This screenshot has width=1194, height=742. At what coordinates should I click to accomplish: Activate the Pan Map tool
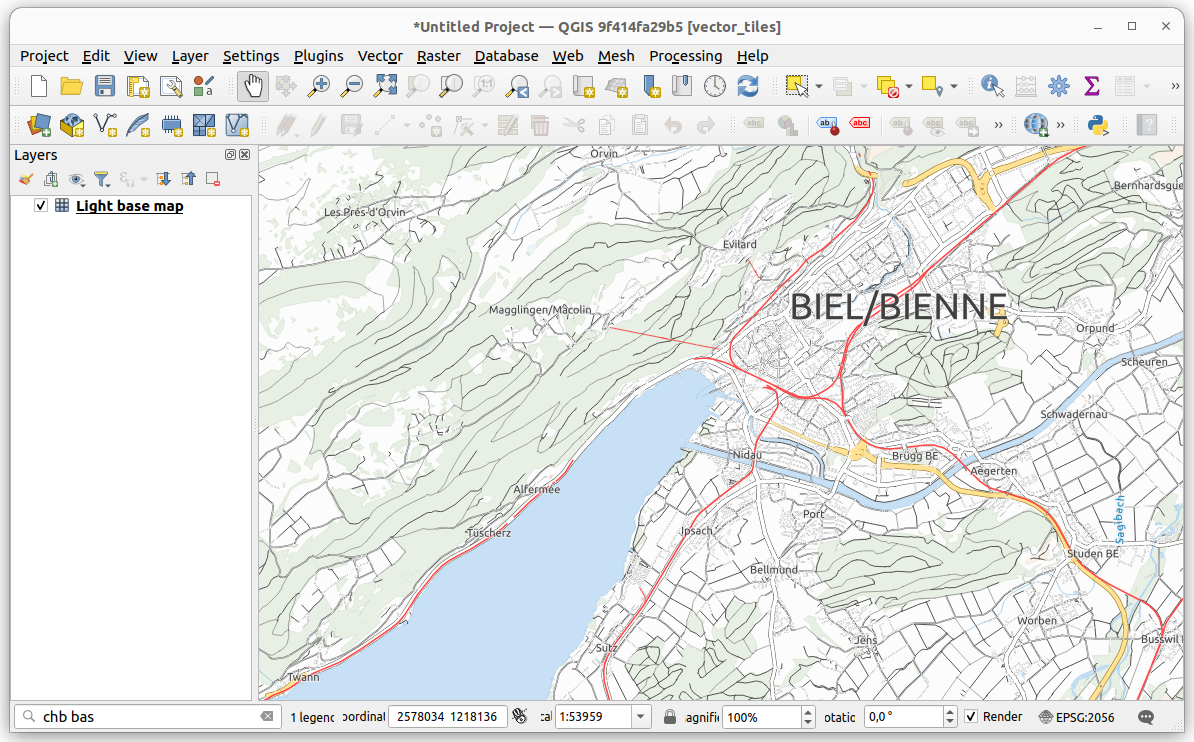(x=252, y=86)
